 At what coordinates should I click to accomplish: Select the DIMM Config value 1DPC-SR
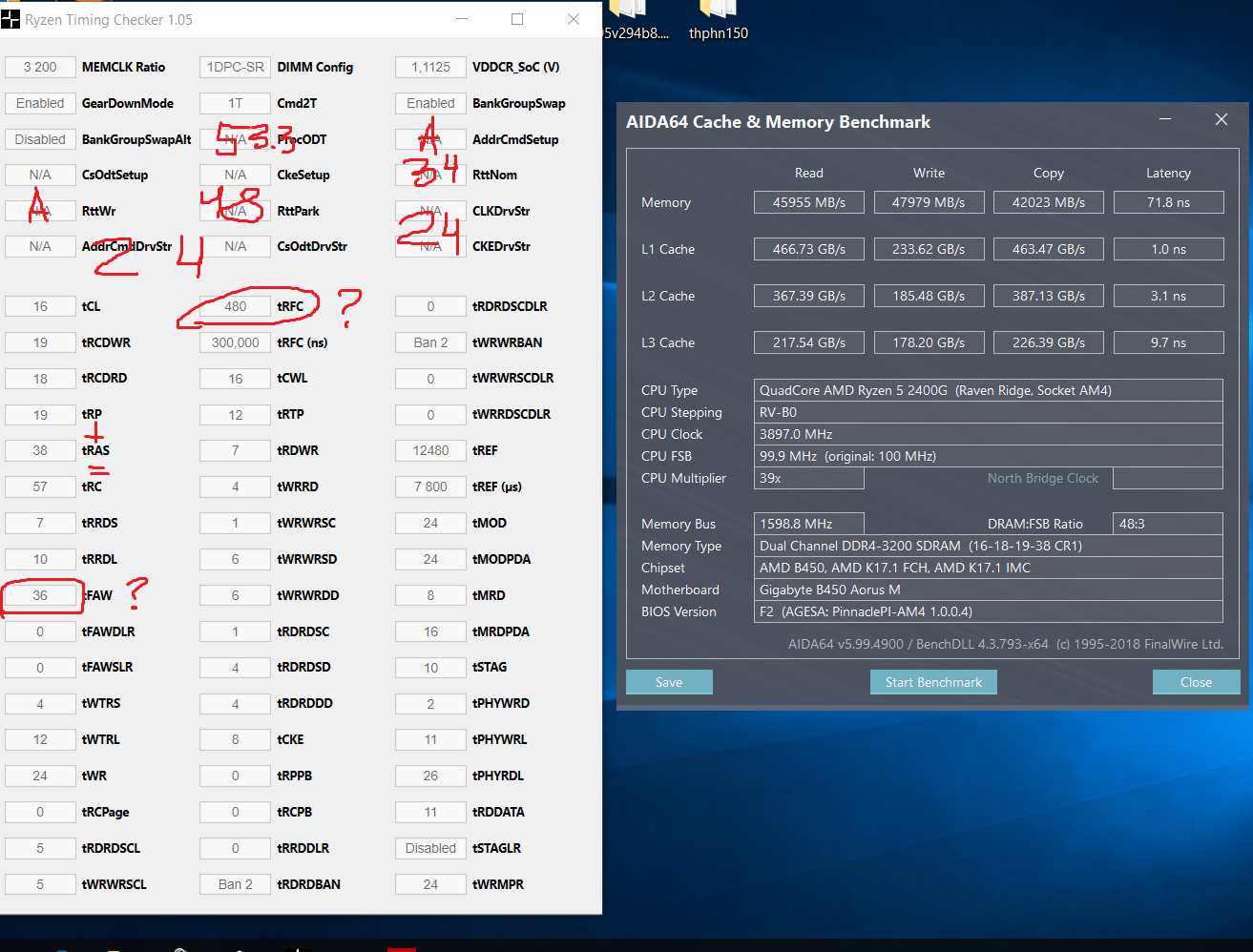[236, 67]
